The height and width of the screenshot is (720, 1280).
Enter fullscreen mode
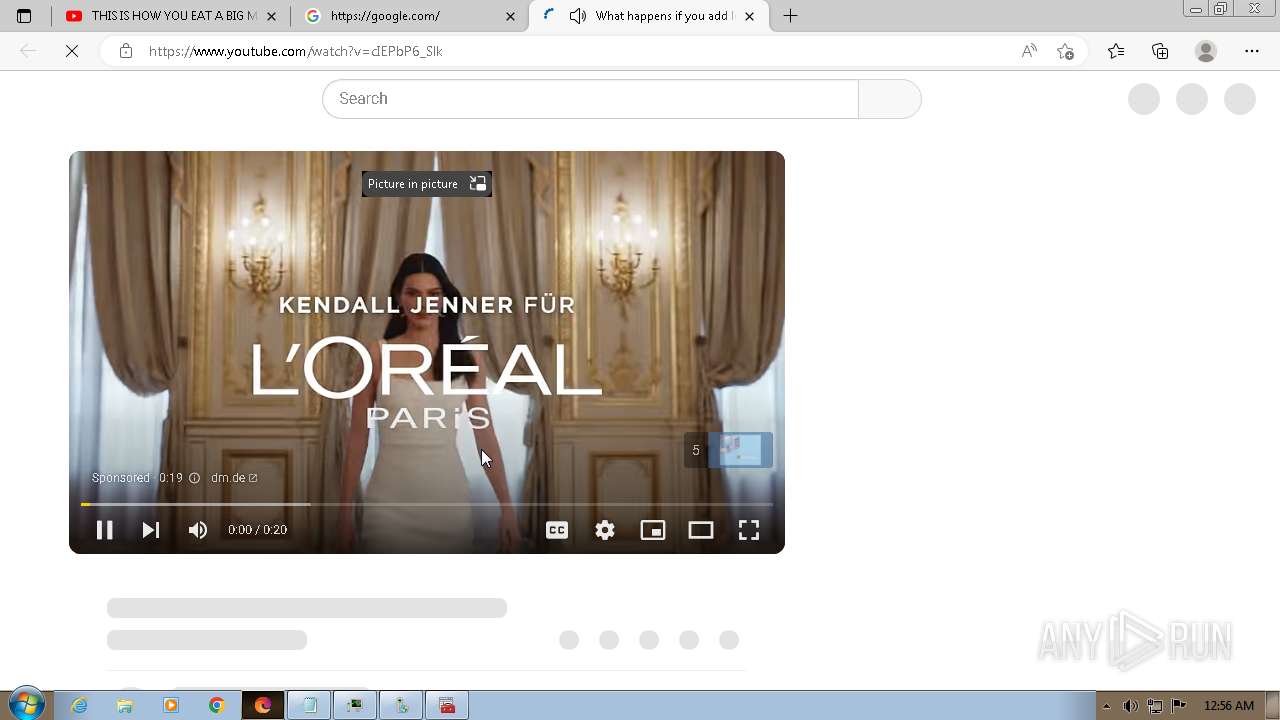[749, 530]
